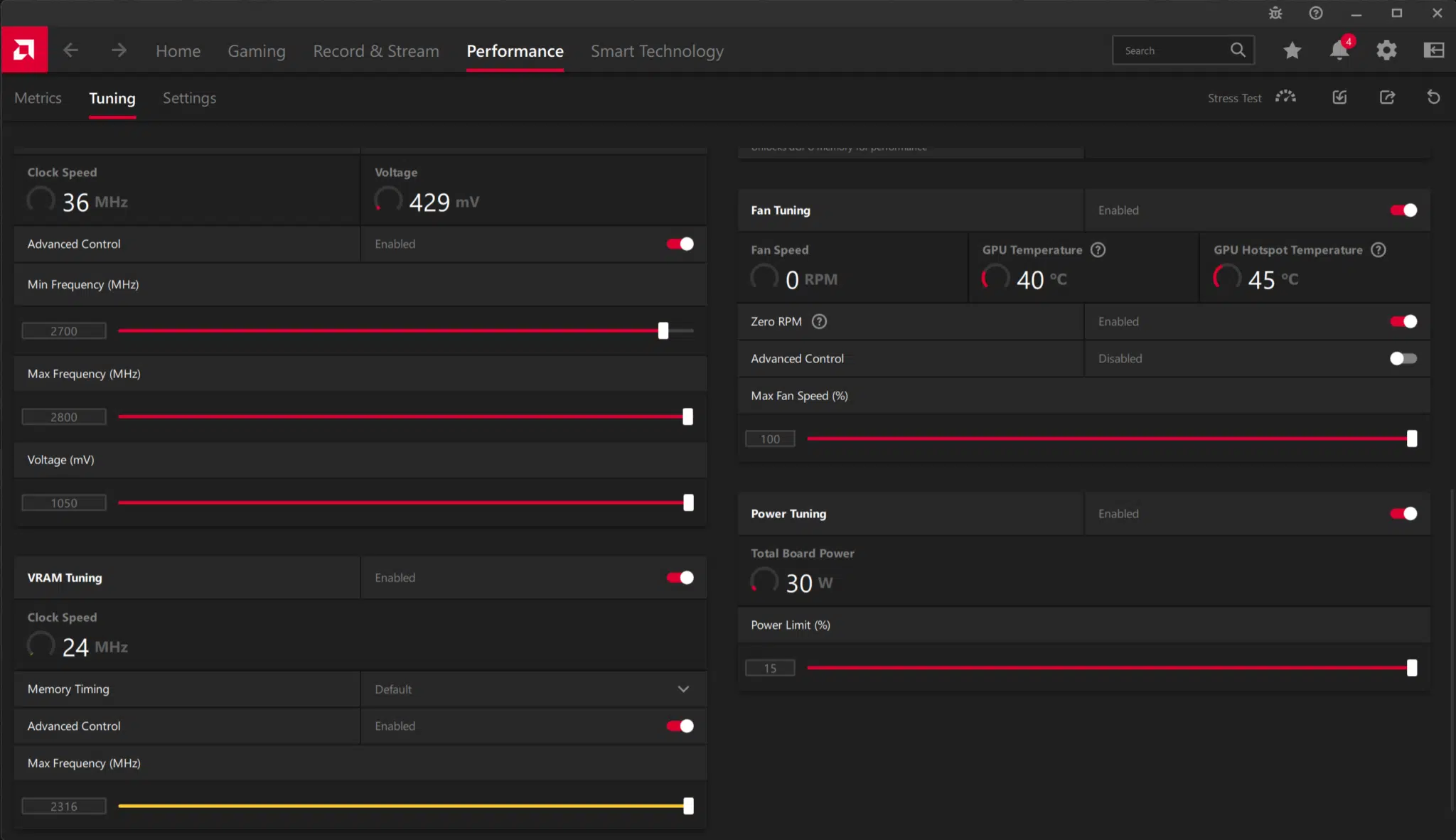Image resolution: width=1456 pixels, height=840 pixels.
Task: Show GPU Hotspot Temperature help icon
Action: 1379,250
